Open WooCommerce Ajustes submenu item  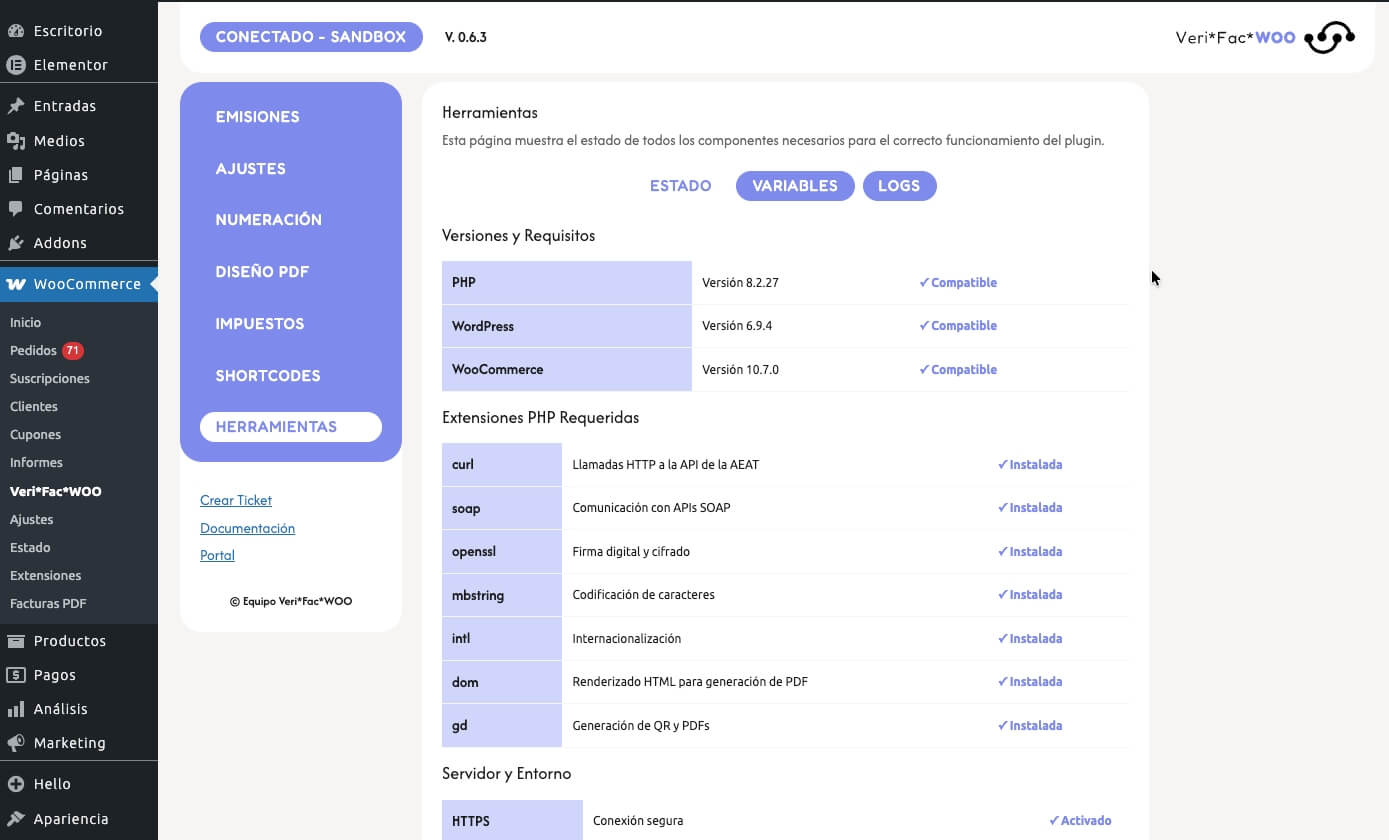[32, 520]
